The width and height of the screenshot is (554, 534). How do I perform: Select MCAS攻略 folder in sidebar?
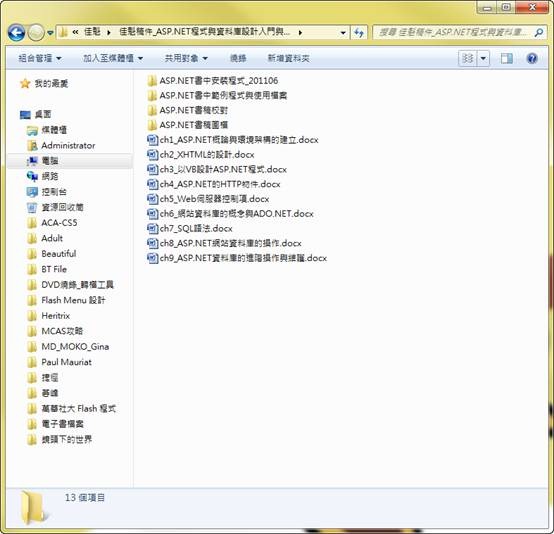[55, 331]
